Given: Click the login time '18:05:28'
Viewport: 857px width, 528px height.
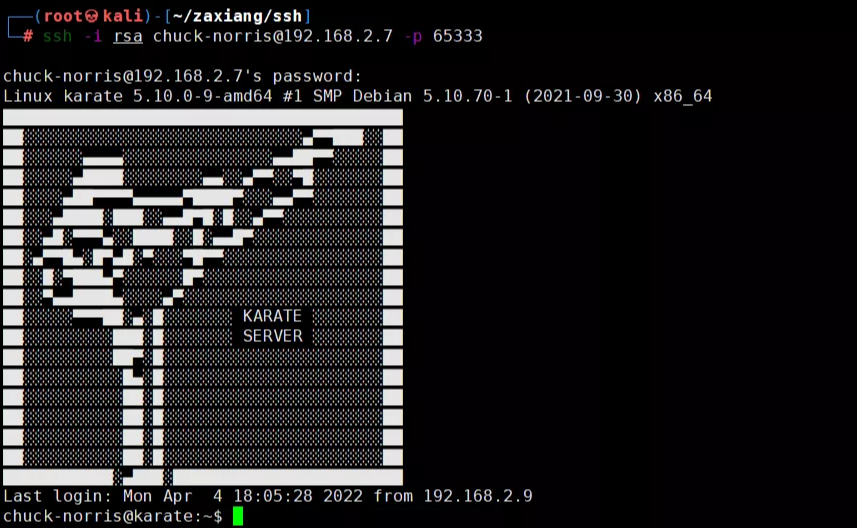Looking at the screenshot, I should pos(273,496).
